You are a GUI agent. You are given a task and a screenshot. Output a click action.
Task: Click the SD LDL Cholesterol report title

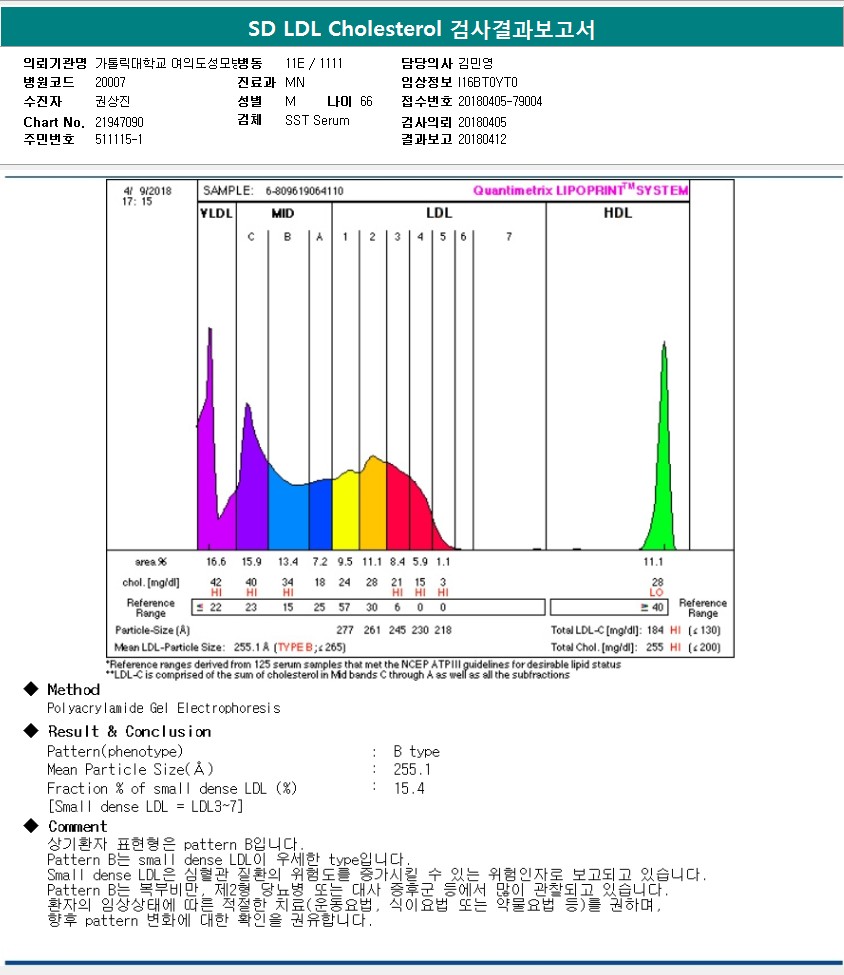point(421,29)
